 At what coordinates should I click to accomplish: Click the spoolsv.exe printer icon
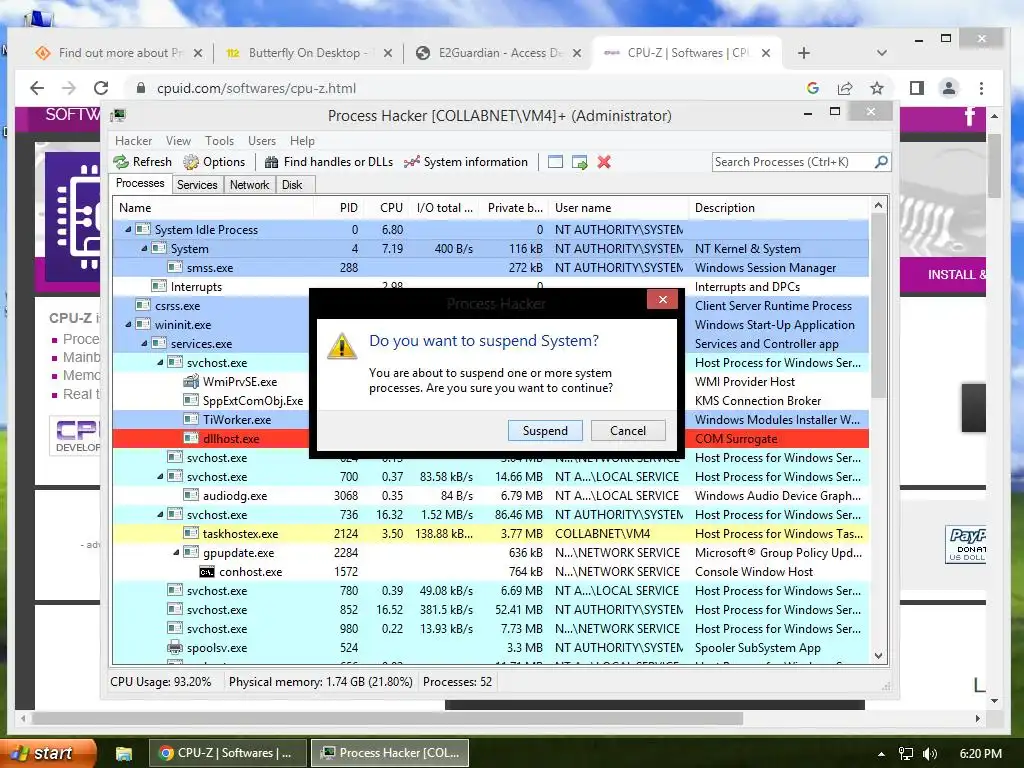[x=174, y=648]
